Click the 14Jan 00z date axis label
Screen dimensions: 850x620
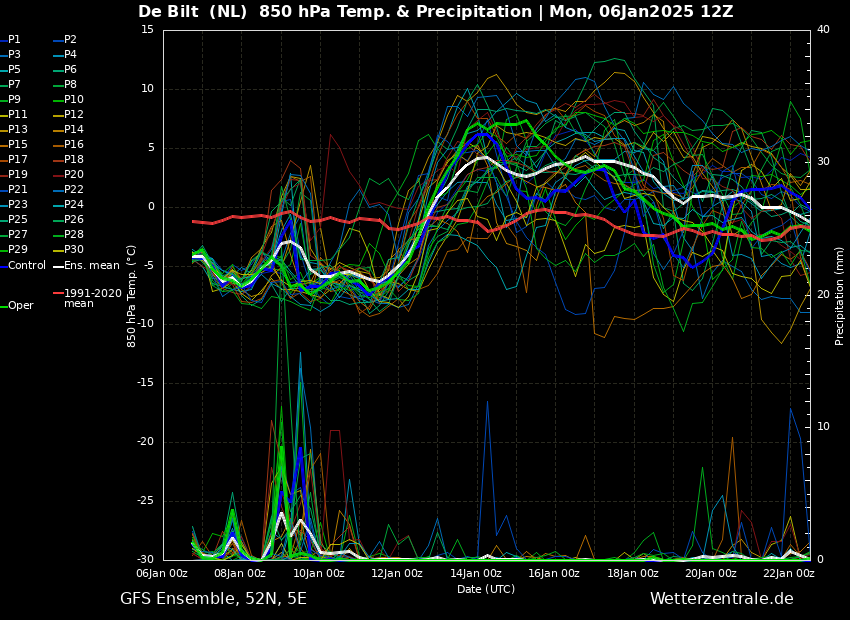click(x=475, y=573)
